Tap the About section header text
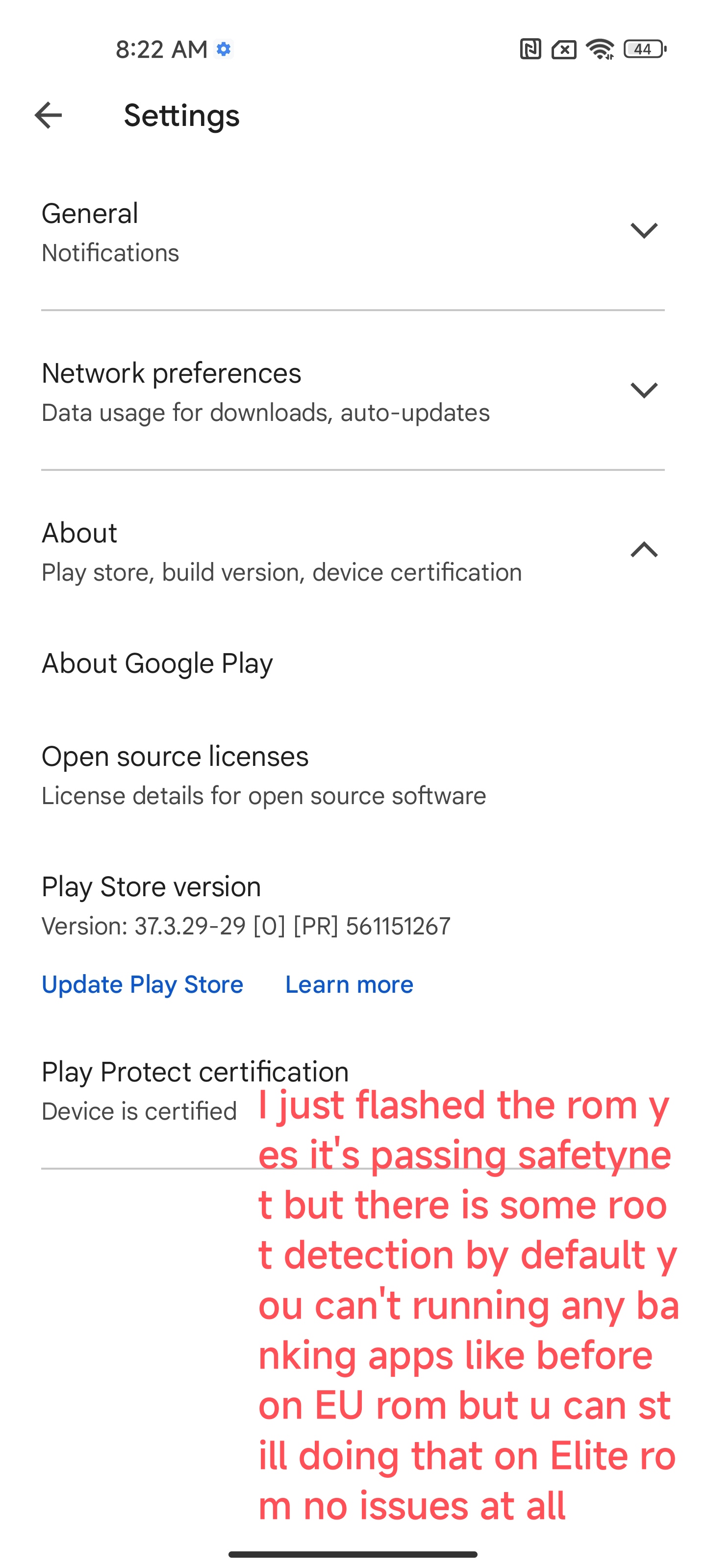The width and height of the screenshot is (706, 1568). (79, 533)
